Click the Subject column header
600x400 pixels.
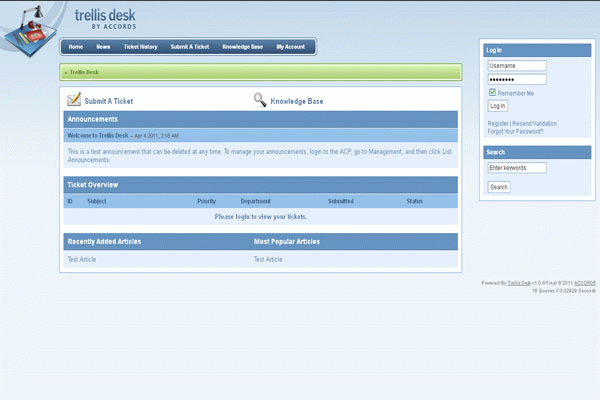click(97, 201)
